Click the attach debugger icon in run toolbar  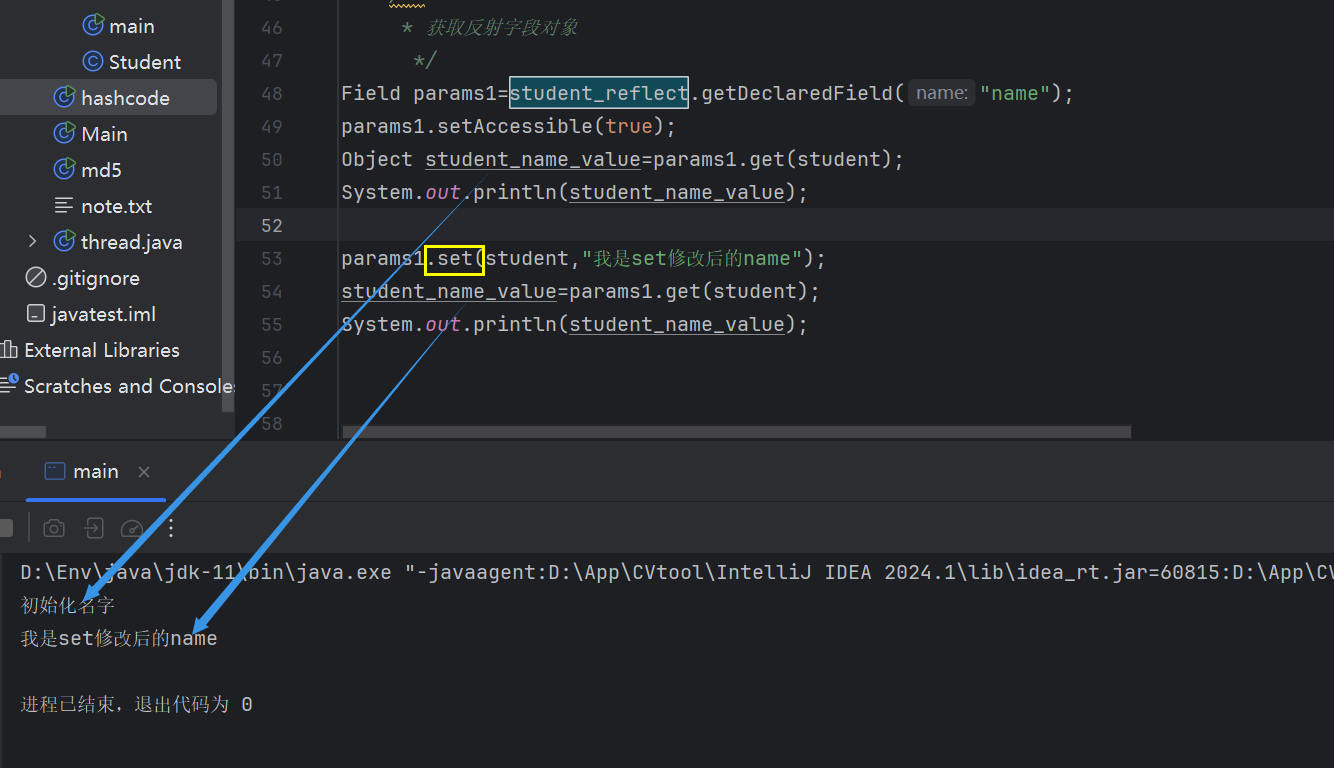tap(93, 528)
